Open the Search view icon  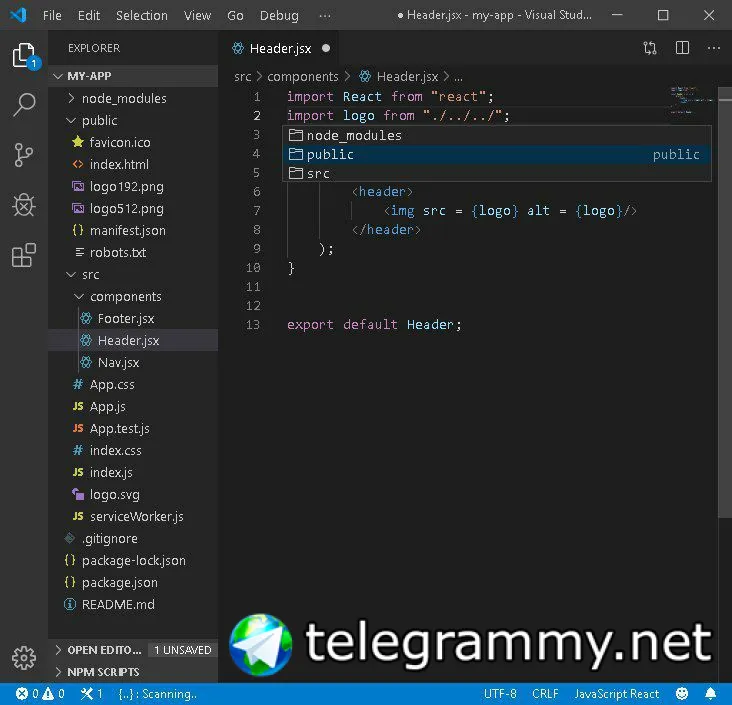tap(24, 105)
